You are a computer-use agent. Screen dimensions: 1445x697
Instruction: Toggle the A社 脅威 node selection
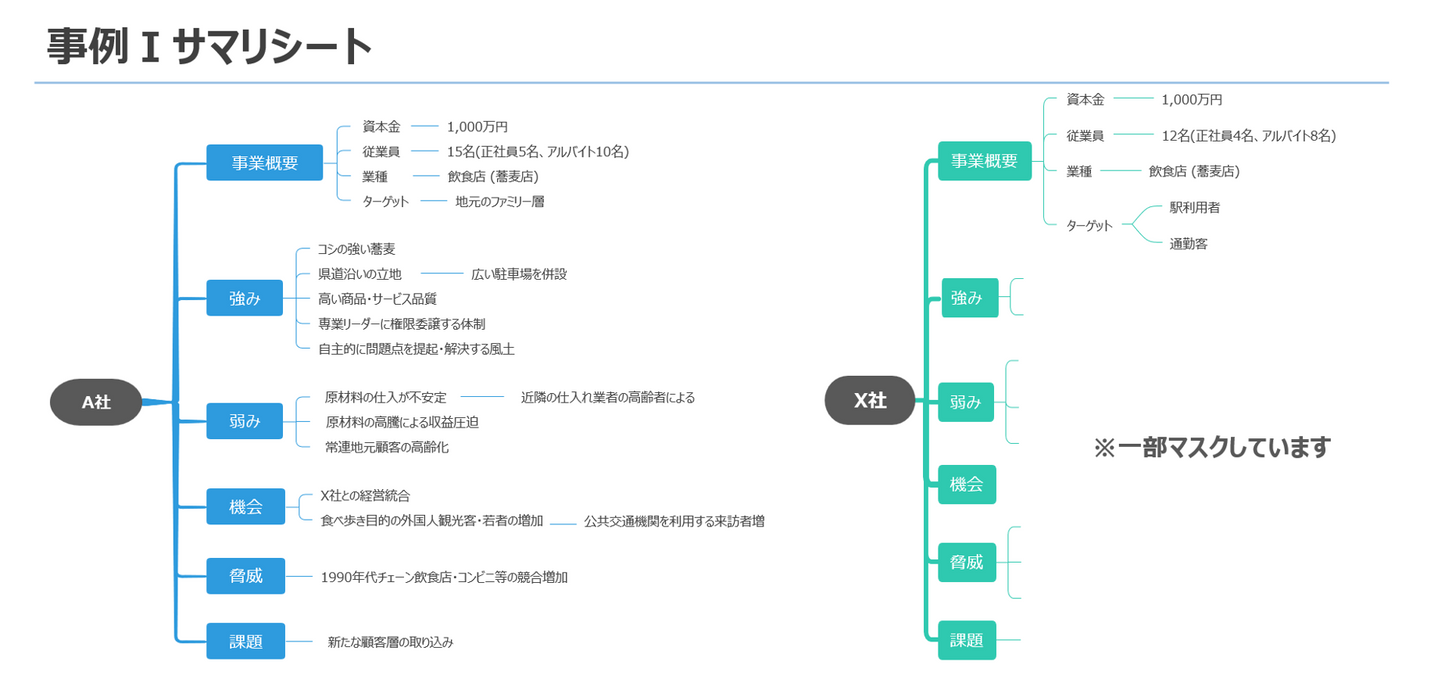tap(245, 576)
